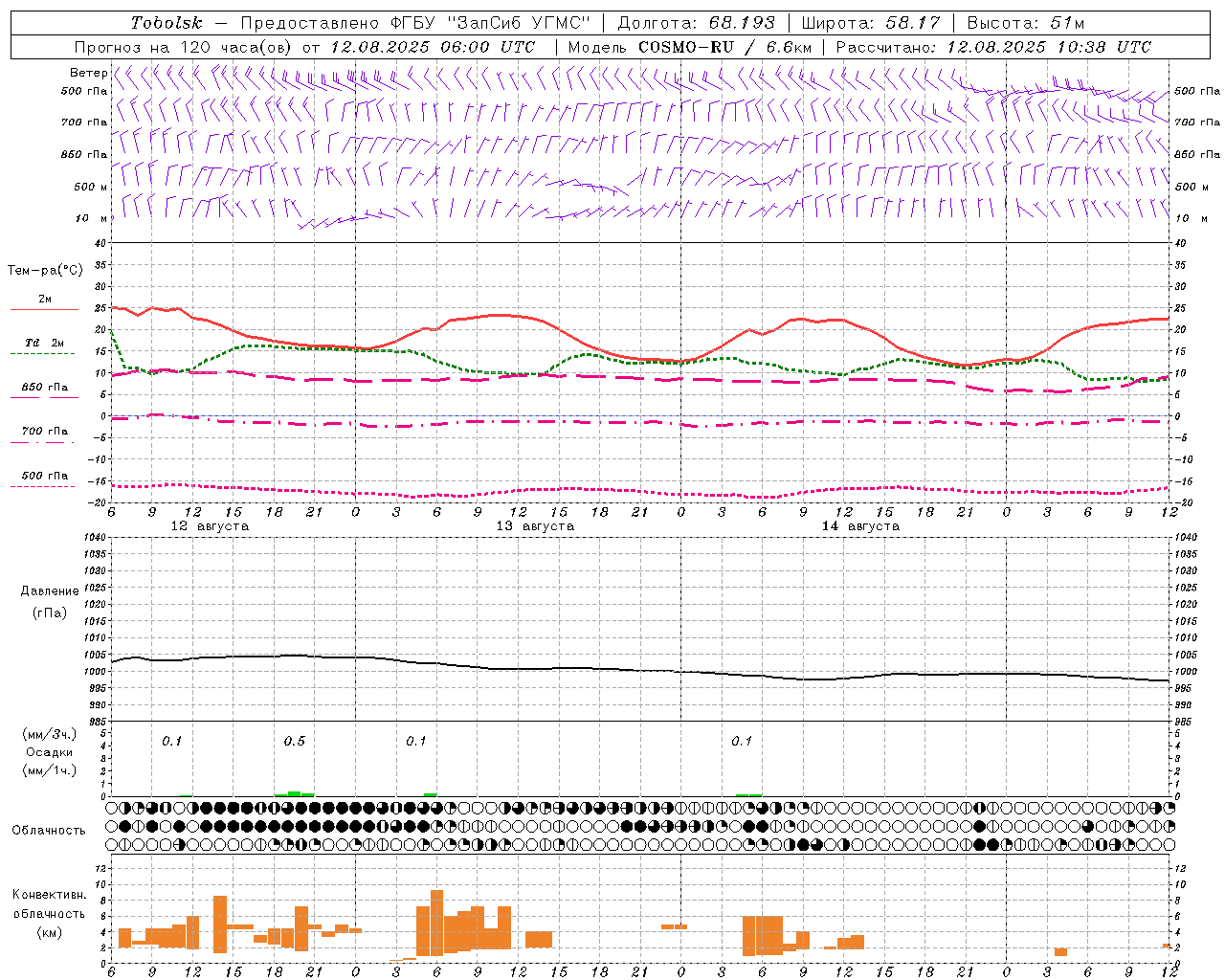Click the Высота: 51м value
The width and height of the screenshot is (1225, 980).
pos(1026,23)
